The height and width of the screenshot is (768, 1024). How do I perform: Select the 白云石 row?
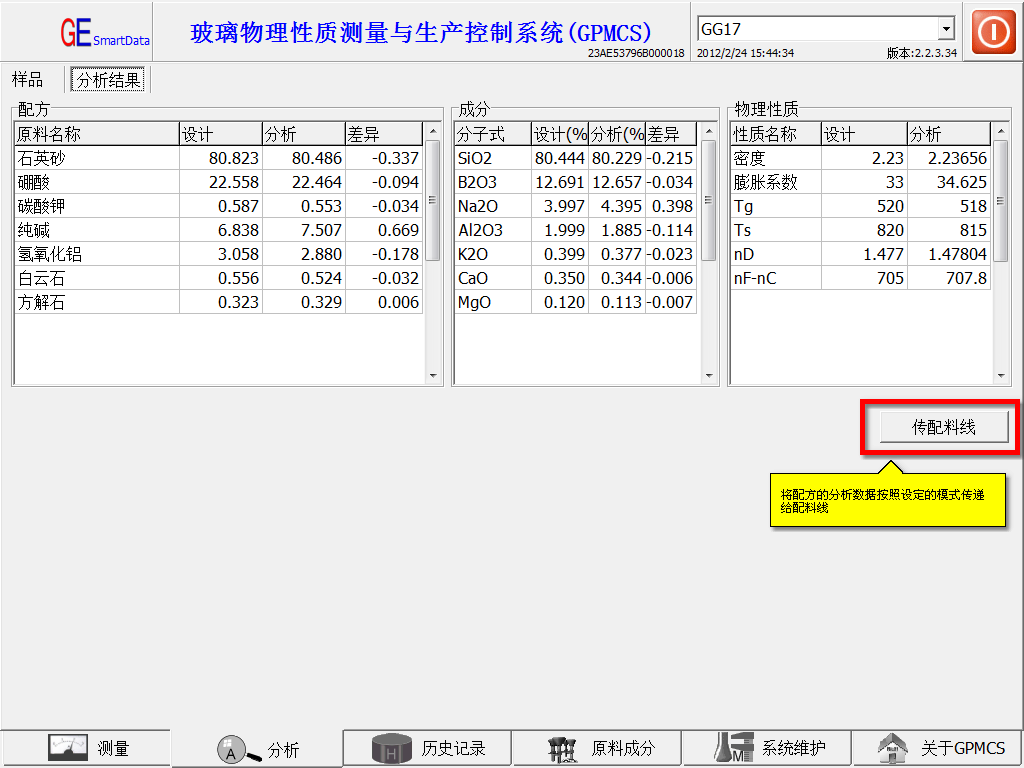219,278
